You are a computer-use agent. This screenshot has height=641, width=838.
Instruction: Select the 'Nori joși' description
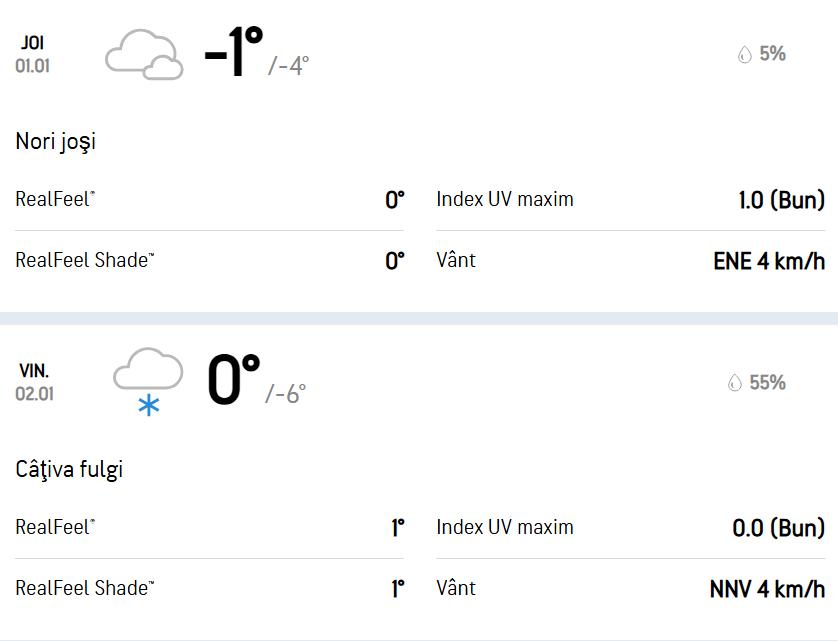click(x=56, y=142)
